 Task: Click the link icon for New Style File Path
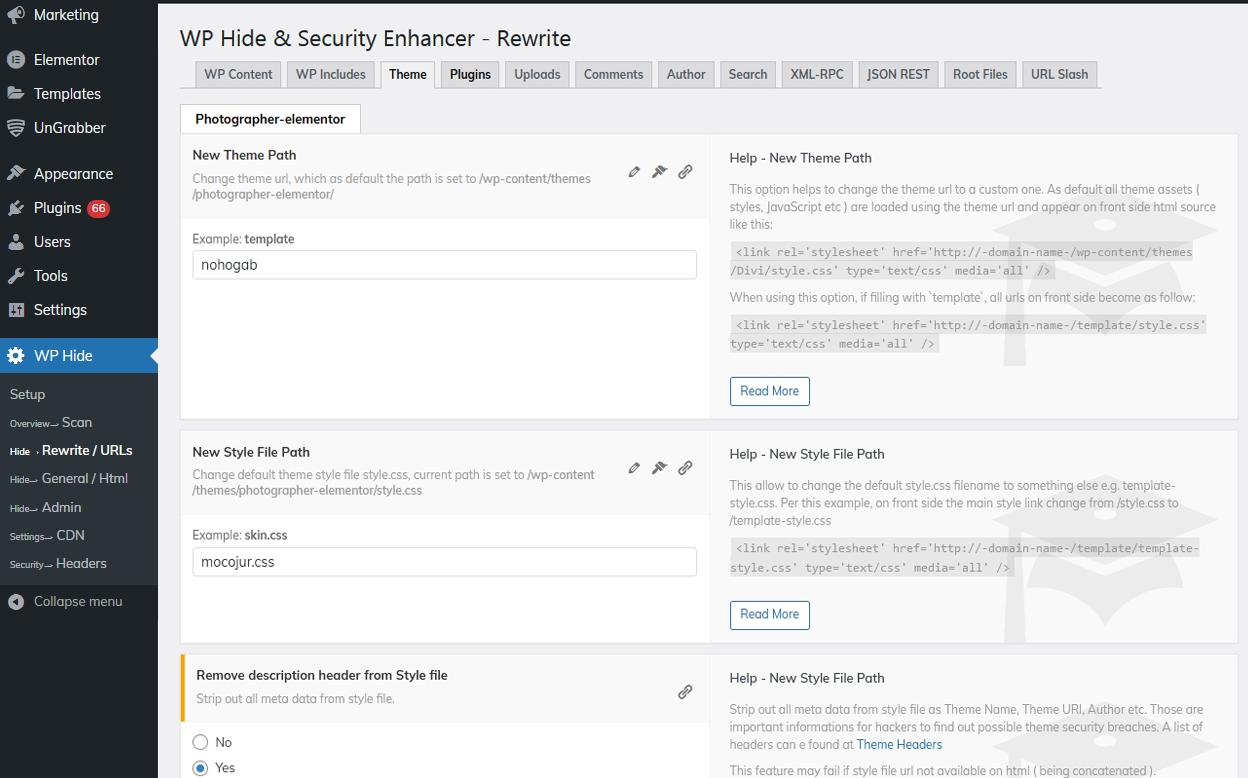685,468
